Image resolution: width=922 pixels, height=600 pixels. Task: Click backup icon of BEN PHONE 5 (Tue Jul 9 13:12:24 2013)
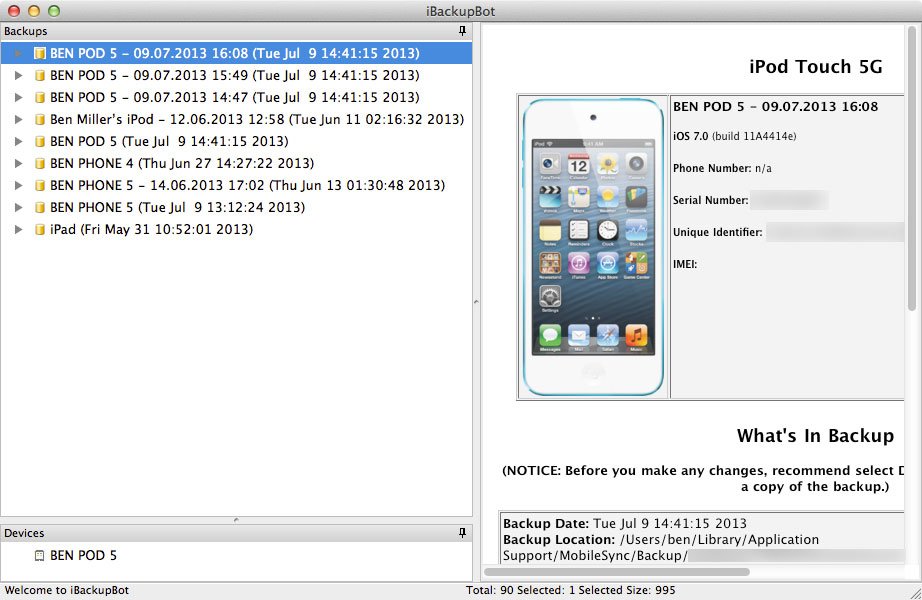[39, 207]
